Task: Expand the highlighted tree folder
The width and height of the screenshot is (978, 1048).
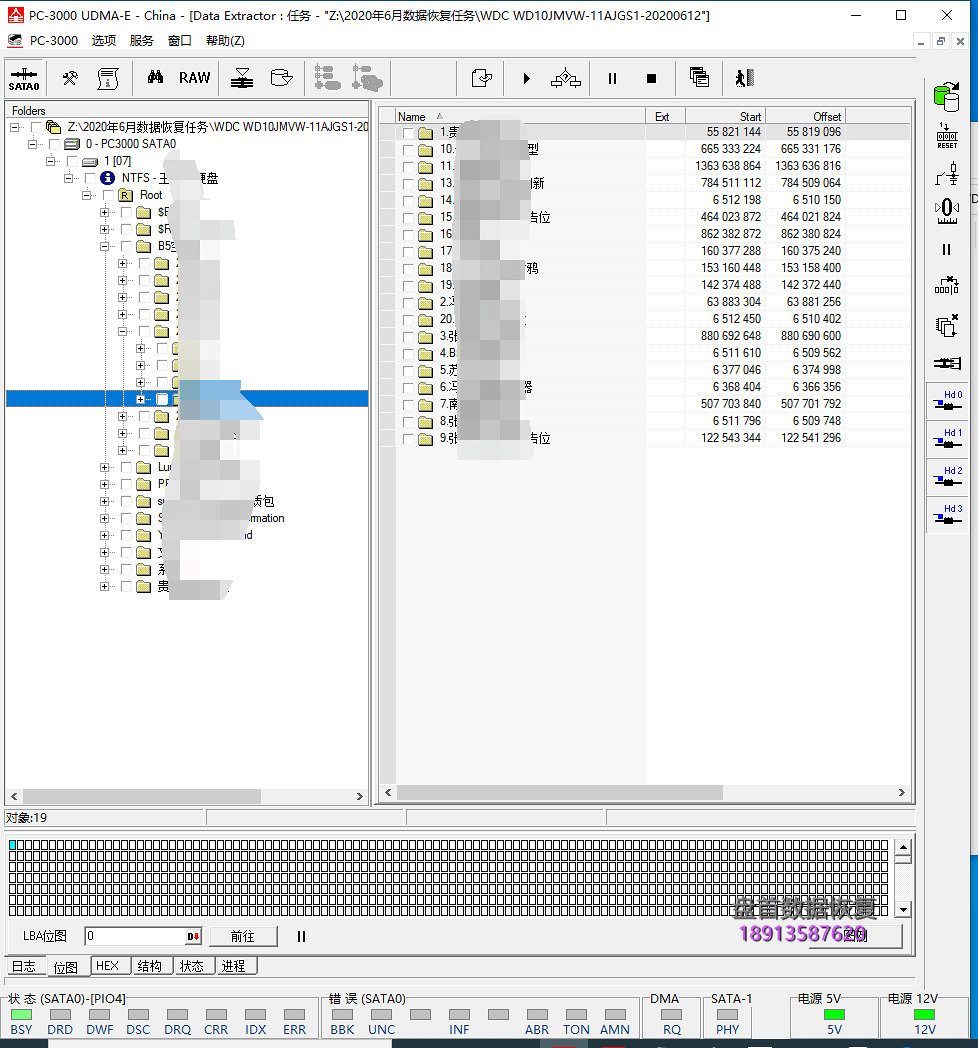Action: coord(140,399)
